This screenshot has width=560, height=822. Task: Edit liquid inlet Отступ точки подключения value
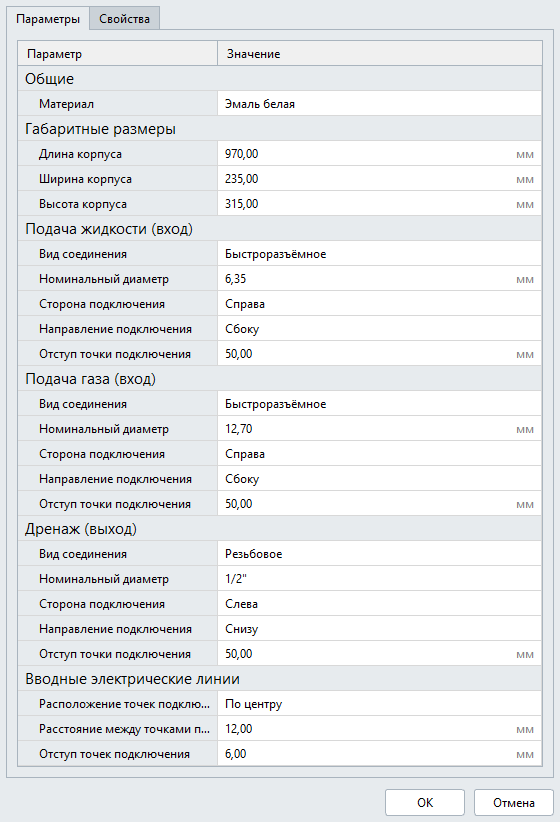tap(380, 354)
